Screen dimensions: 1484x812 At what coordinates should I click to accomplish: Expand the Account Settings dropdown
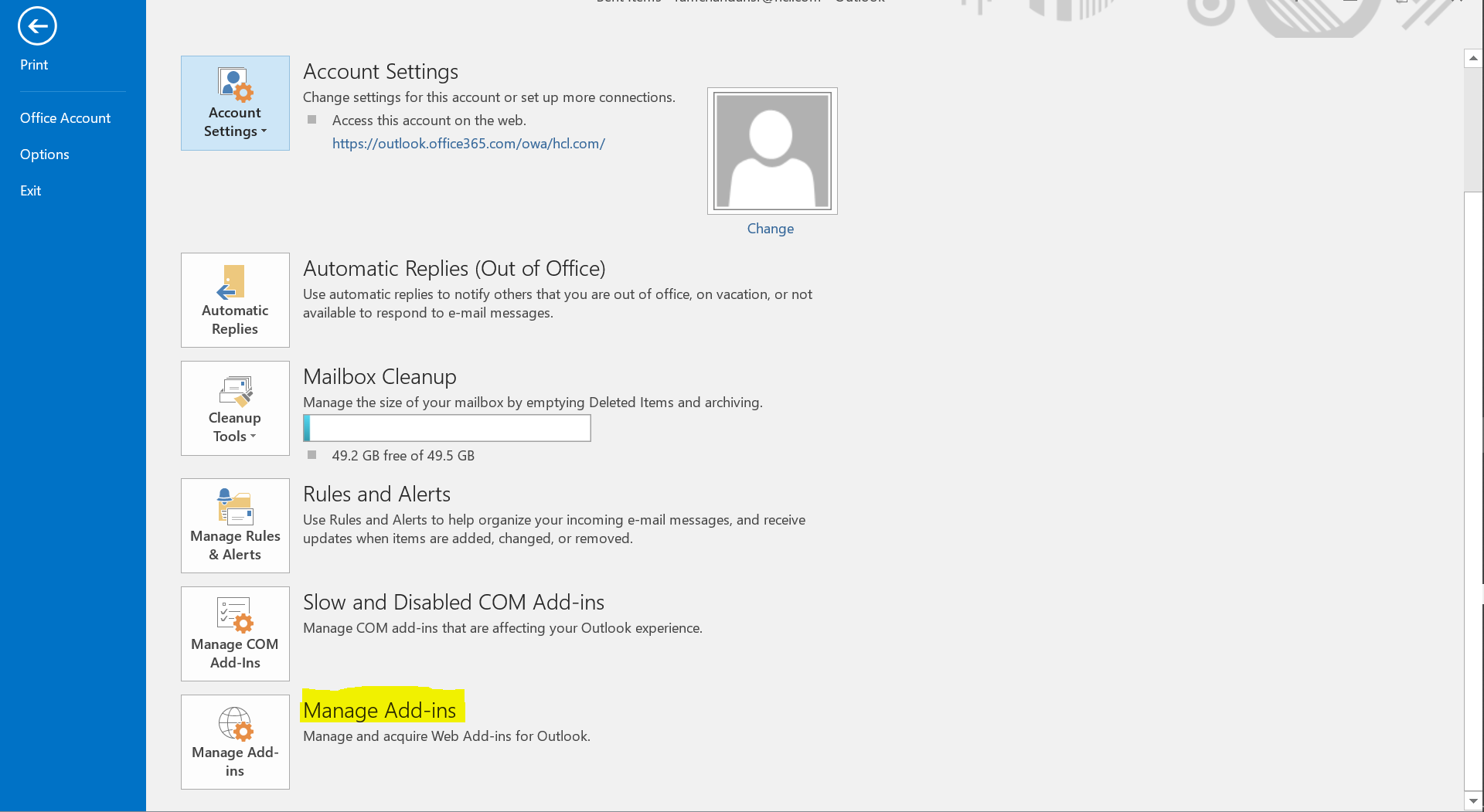pos(264,131)
